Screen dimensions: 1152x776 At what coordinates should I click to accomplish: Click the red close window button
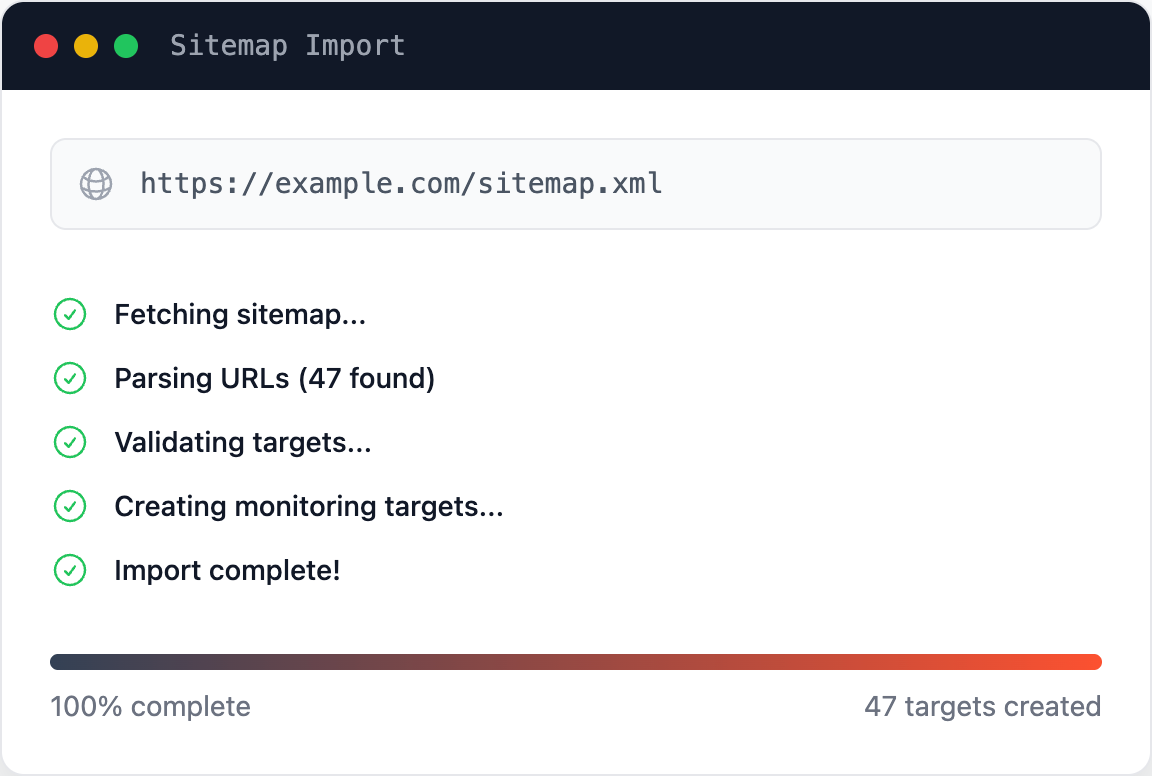click(x=46, y=46)
